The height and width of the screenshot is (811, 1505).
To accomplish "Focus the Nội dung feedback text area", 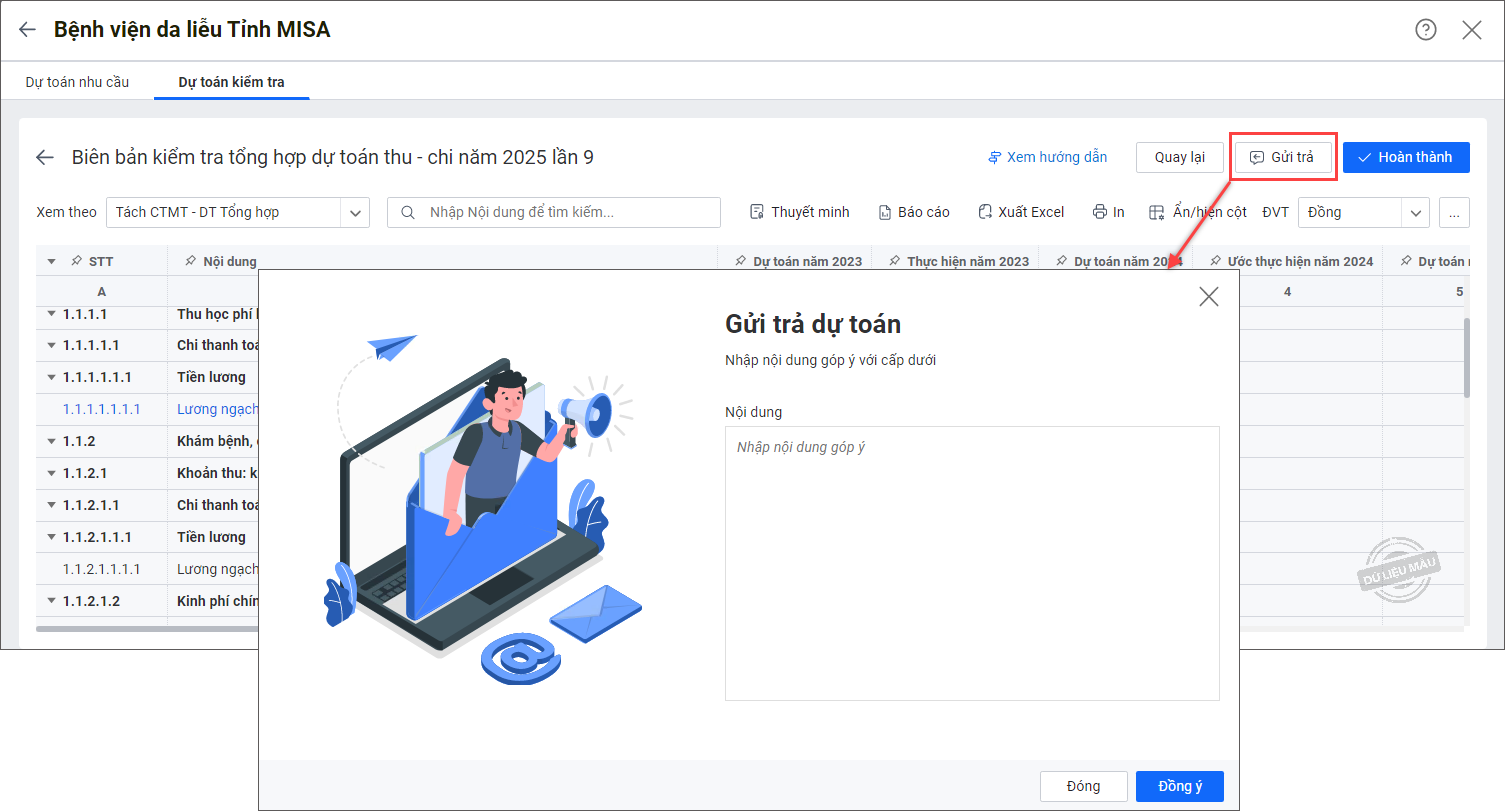I will point(972,563).
